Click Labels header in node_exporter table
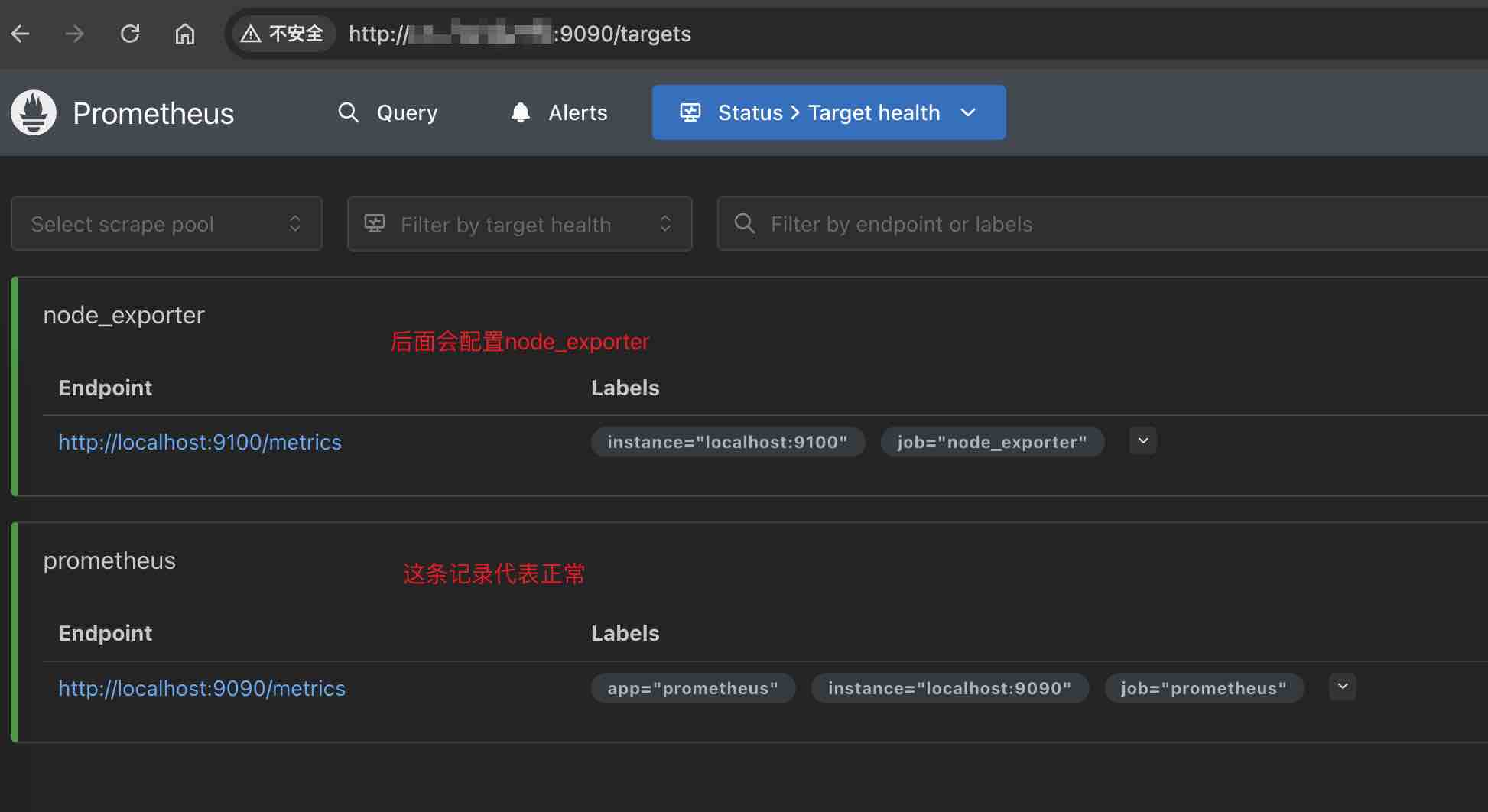Screen dimensions: 1488x812 click(625, 388)
